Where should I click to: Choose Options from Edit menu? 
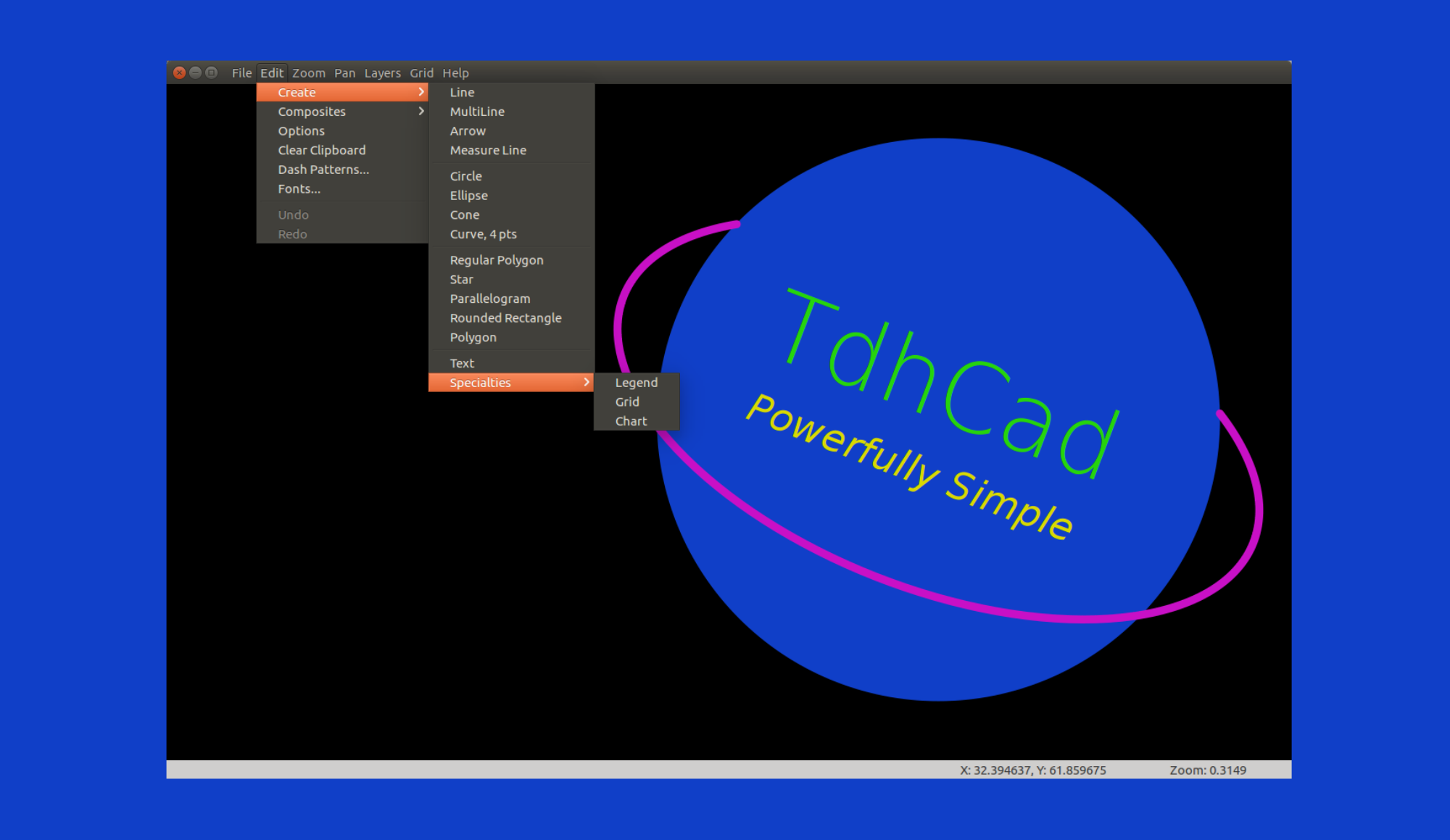coord(342,130)
